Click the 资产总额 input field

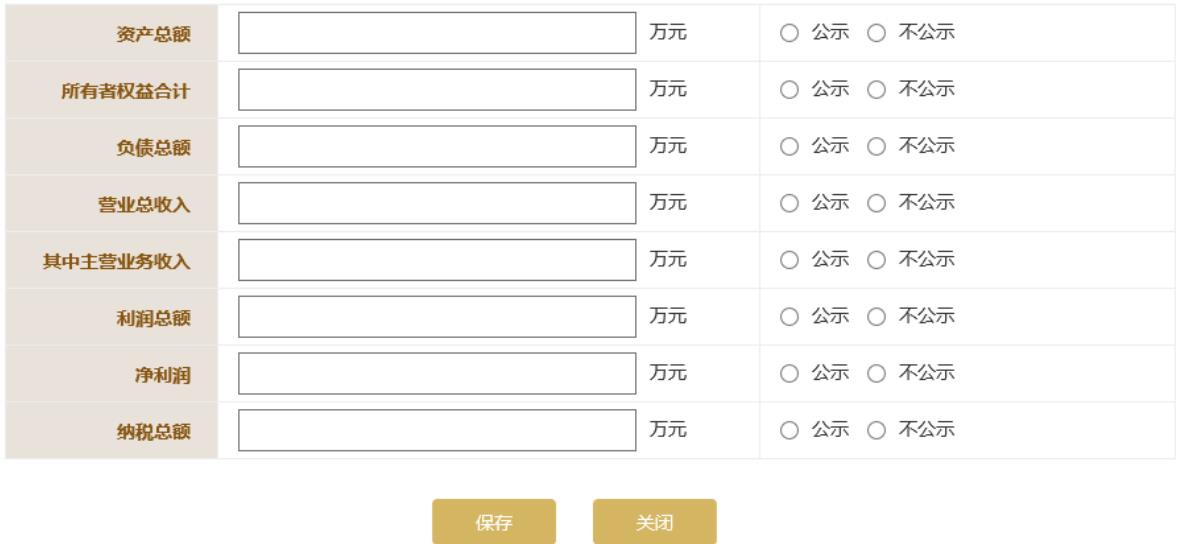(x=437, y=33)
